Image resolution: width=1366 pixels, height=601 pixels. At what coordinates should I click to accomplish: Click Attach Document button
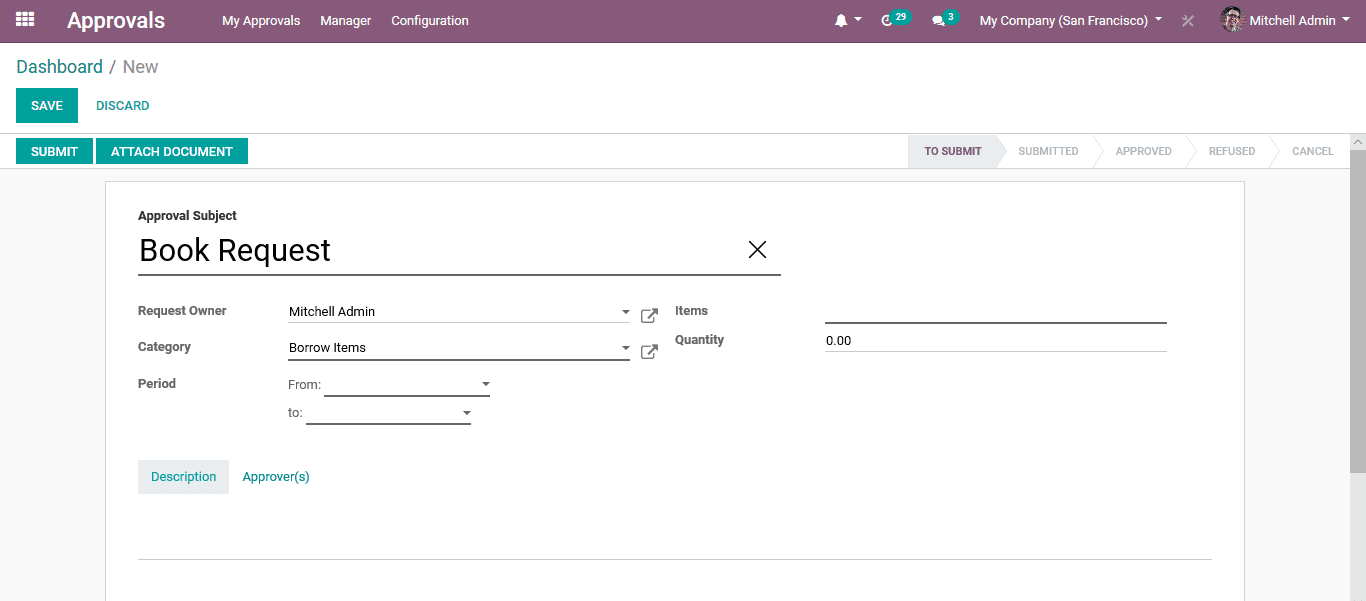(172, 151)
